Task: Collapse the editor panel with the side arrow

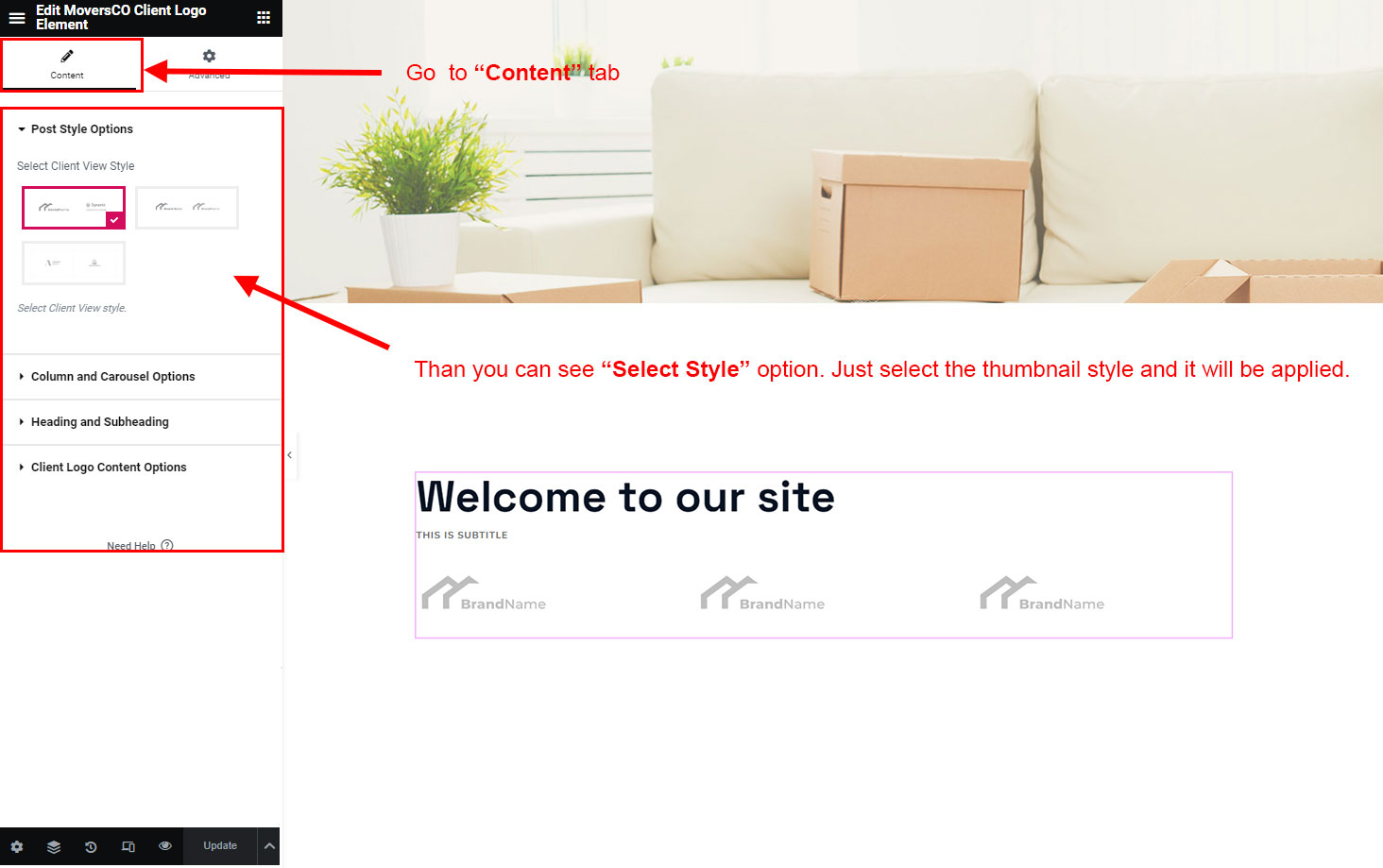Action: click(x=290, y=455)
